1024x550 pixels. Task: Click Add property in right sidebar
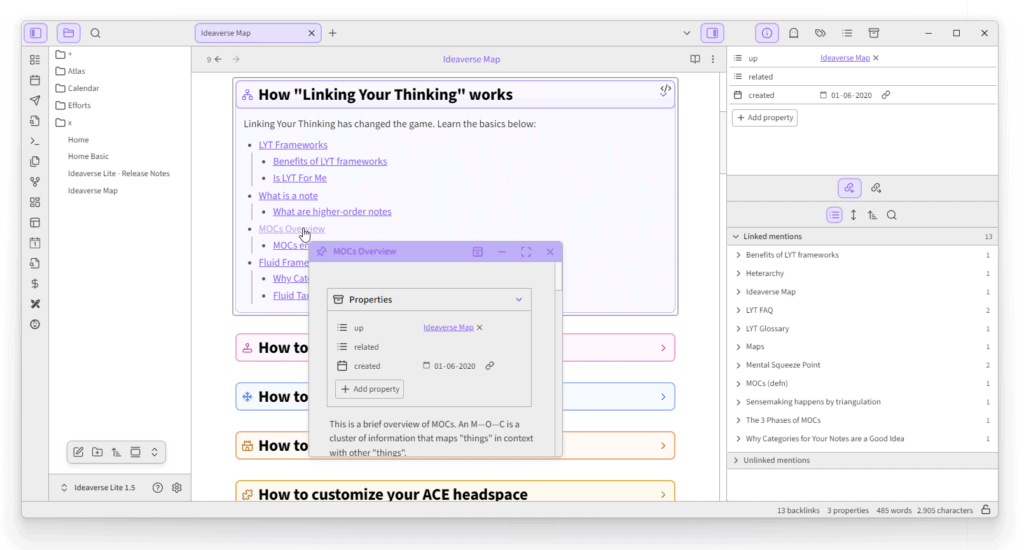[x=765, y=118]
